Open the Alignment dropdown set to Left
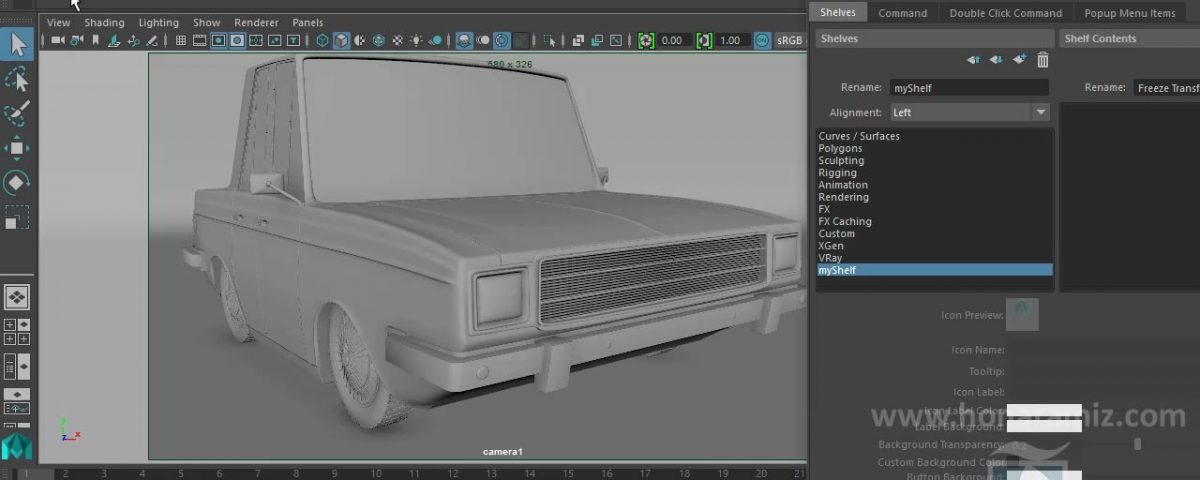The width and height of the screenshot is (1200, 480). [969, 113]
